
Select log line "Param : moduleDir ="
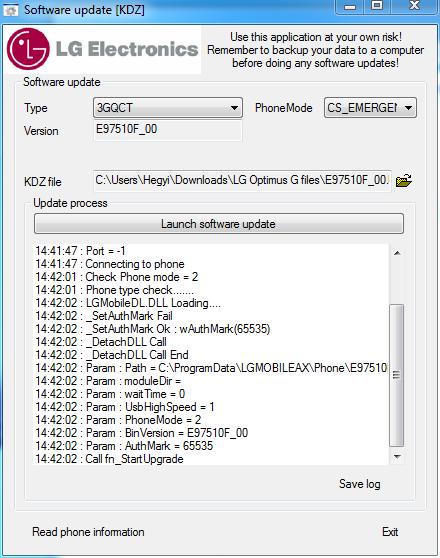(x=108, y=381)
